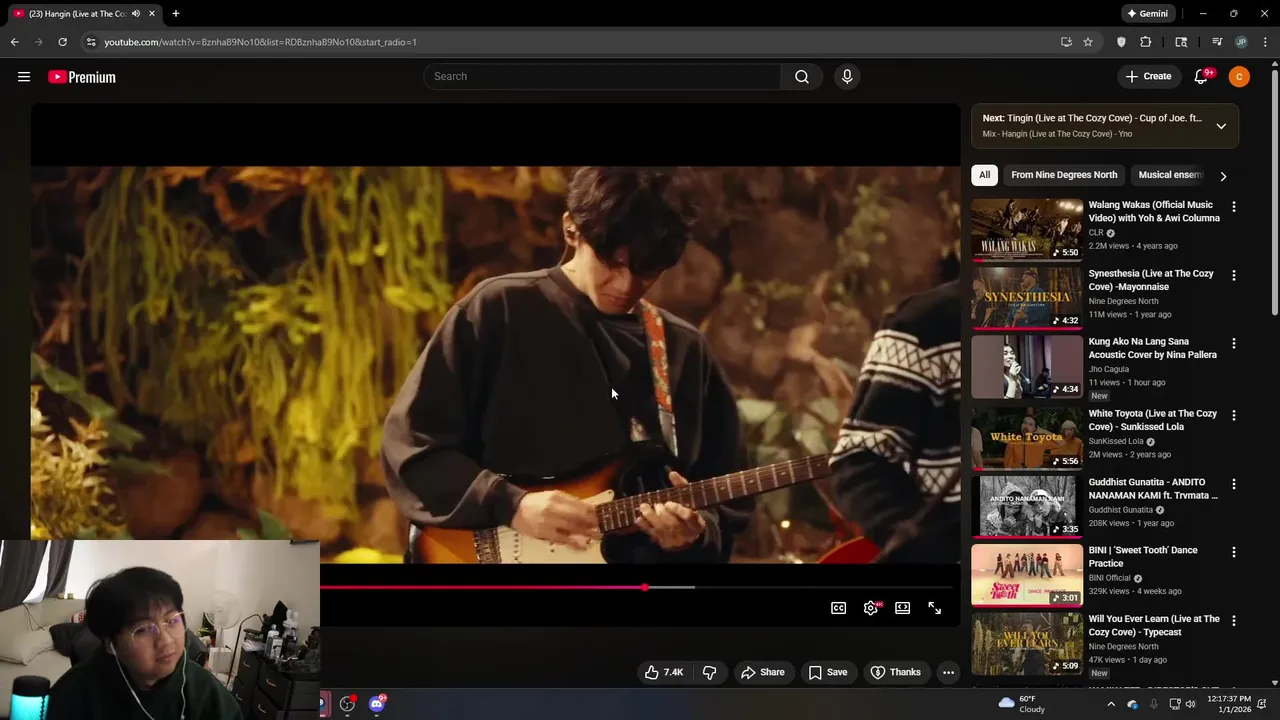
Task: Open the JP Chrome profile avatar
Action: pos(1241,42)
